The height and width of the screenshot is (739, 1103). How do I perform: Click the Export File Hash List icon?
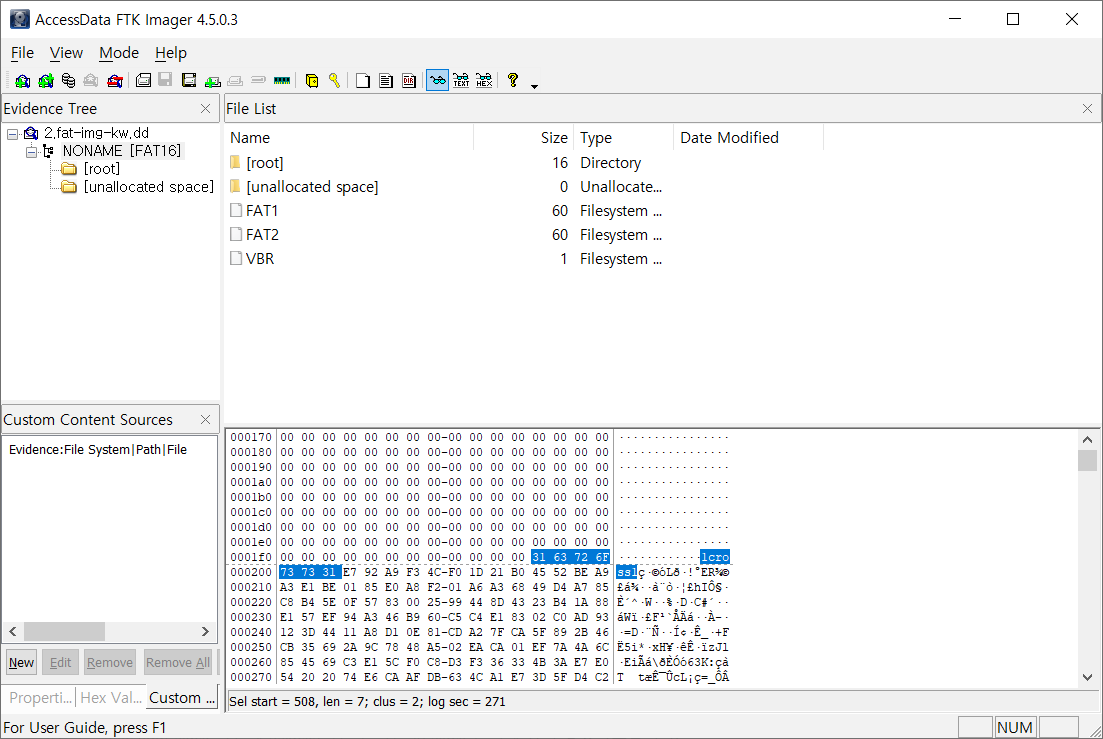(385, 81)
